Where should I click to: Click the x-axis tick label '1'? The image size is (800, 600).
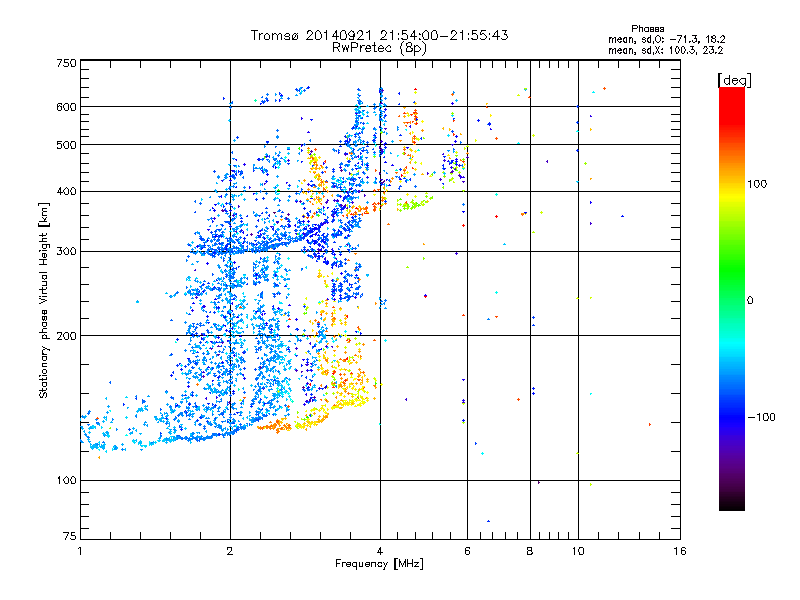[x=80, y=551]
